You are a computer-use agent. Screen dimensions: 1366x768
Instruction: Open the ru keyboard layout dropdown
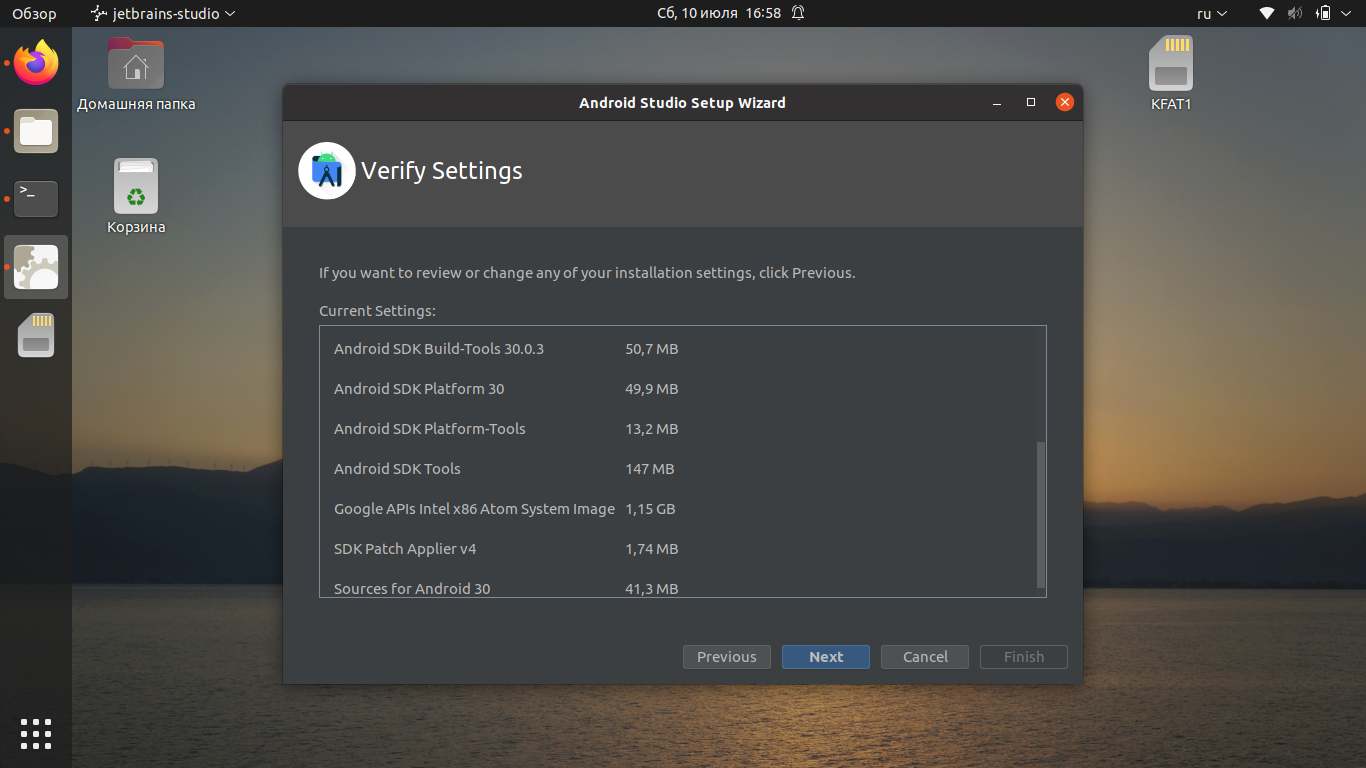(x=1212, y=13)
